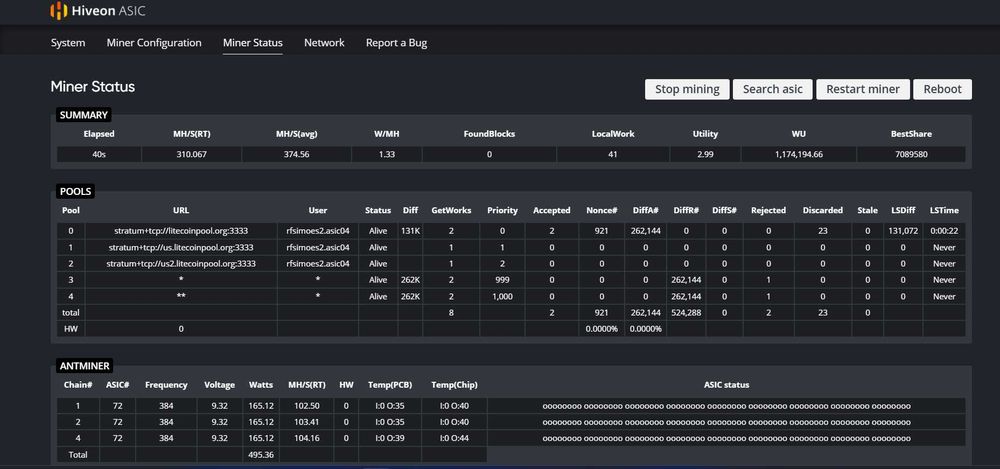
Task: Click the SUMMARY section label
Action: (84, 115)
